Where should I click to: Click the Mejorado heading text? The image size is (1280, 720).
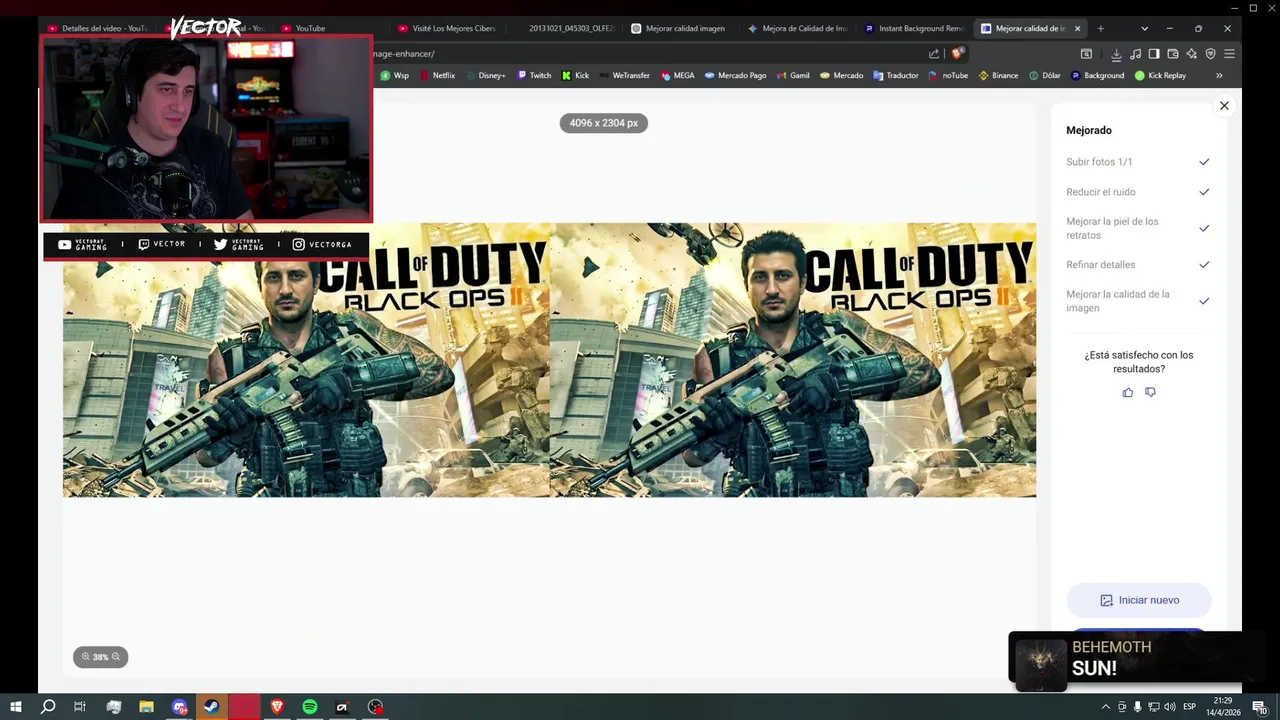1089,130
